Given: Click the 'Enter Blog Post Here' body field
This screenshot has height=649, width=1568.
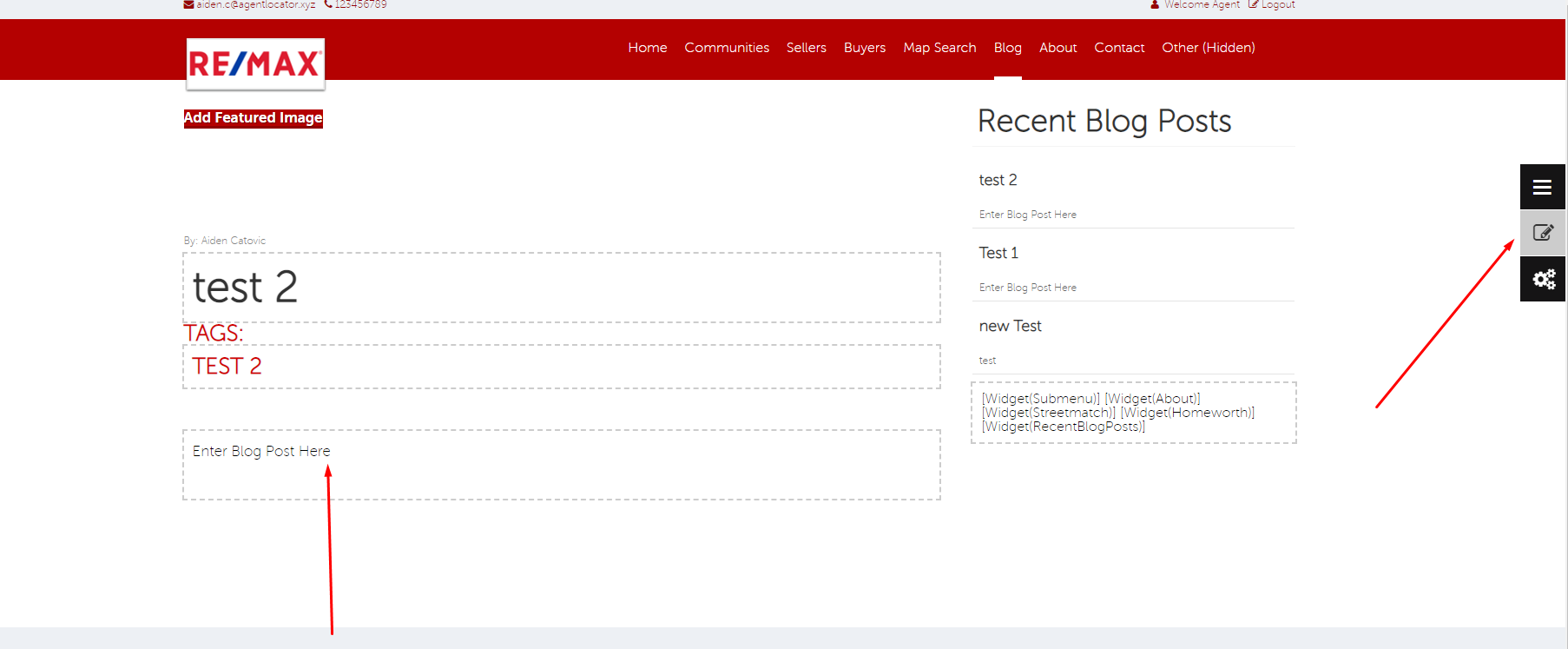Looking at the screenshot, I should pos(562,465).
